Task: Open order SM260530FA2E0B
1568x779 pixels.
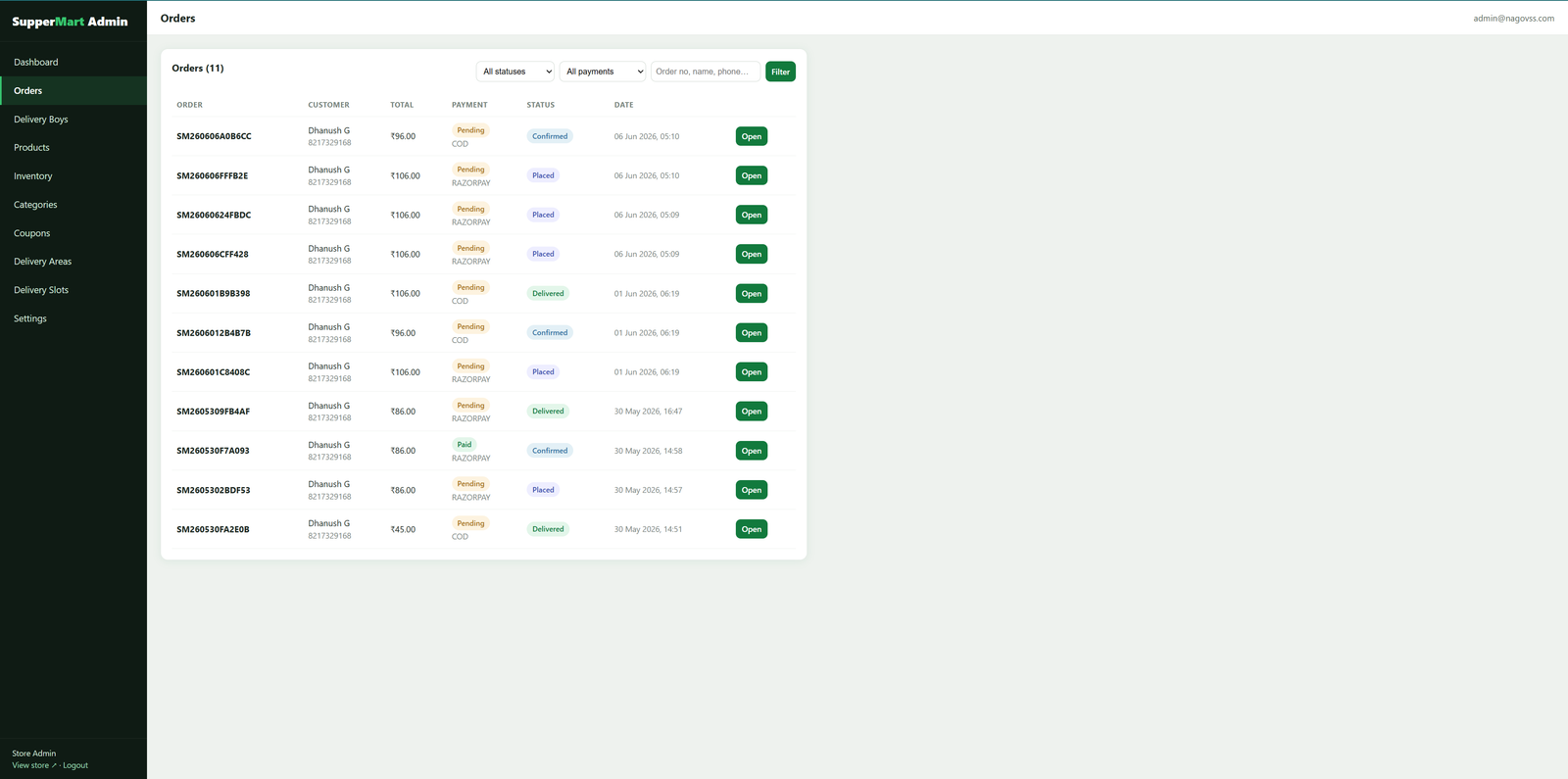Action: point(752,529)
